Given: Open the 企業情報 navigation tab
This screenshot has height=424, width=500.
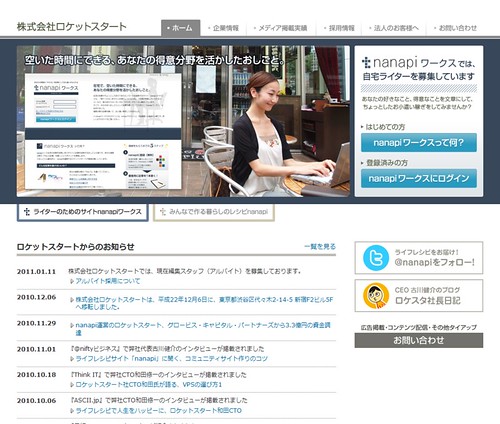Looking at the screenshot, I should 223,28.
